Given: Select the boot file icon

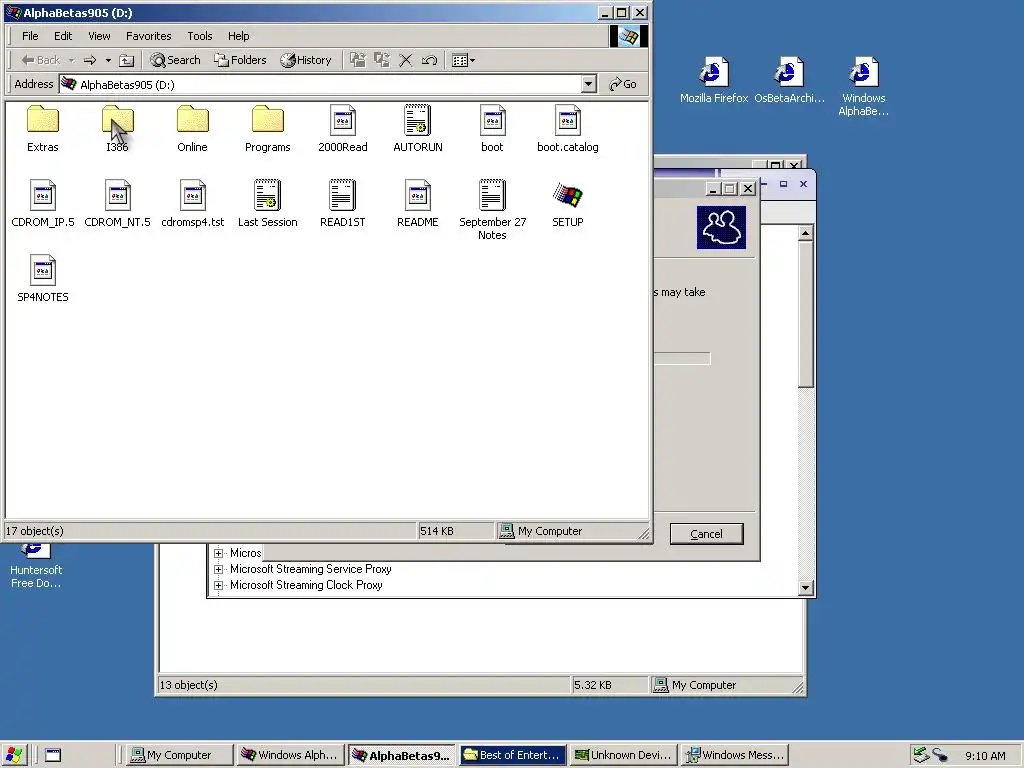Looking at the screenshot, I should 492,121.
